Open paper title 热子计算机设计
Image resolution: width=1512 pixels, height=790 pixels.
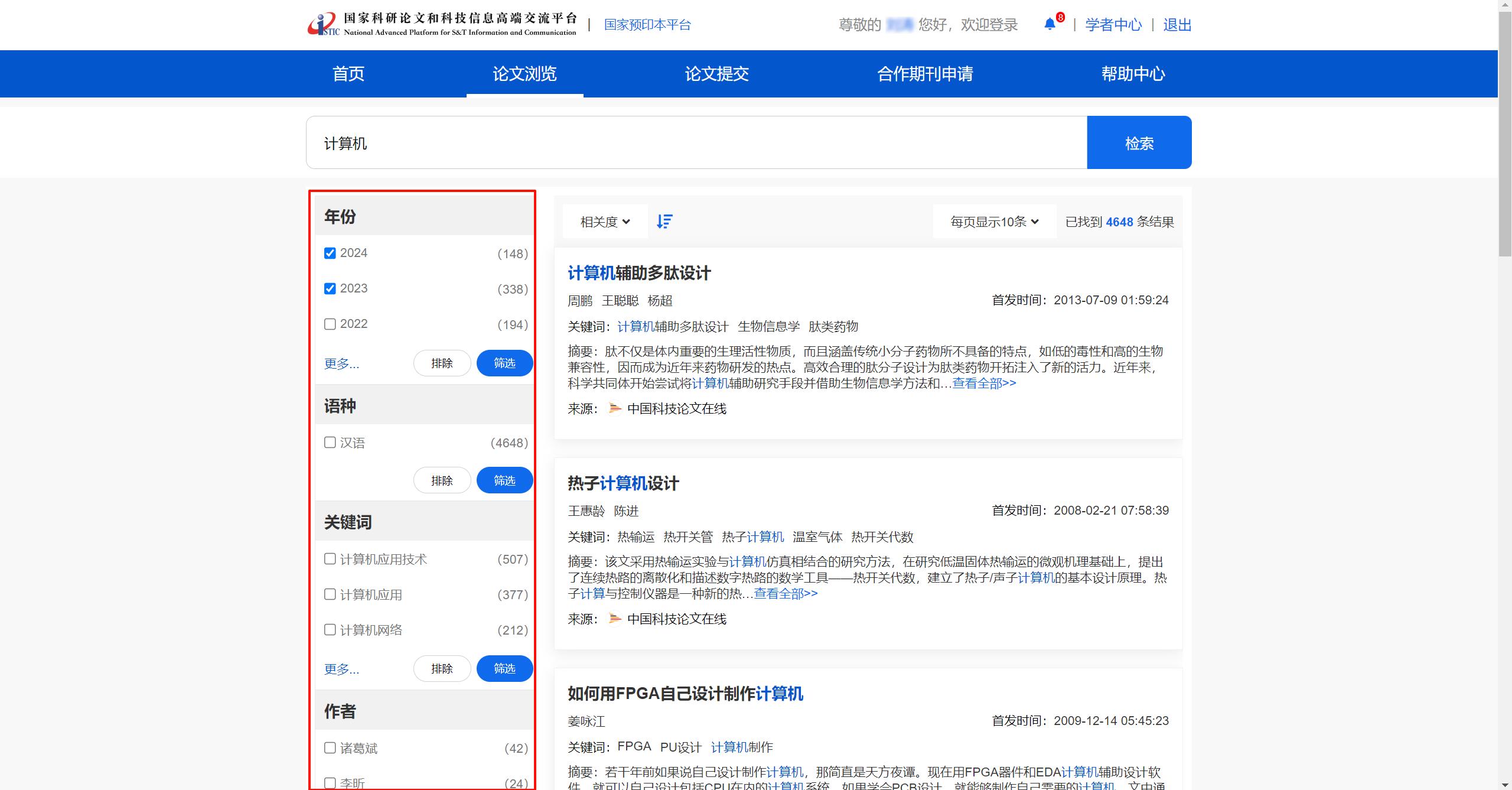pyautogui.click(x=623, y=483)
